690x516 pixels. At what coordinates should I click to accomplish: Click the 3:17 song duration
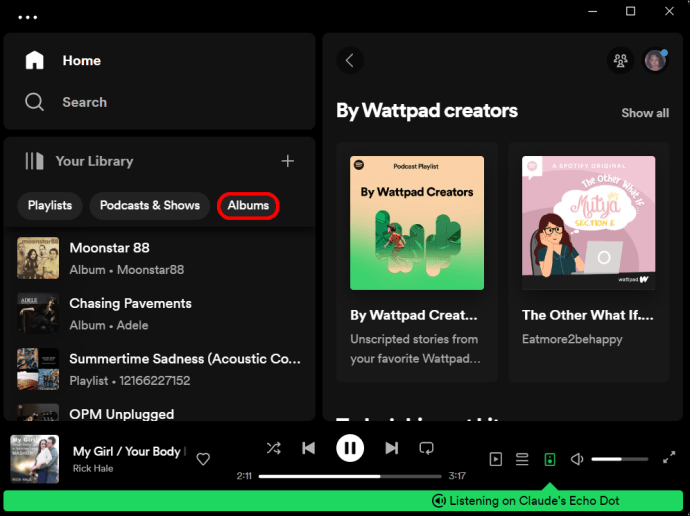coord(457,476)
